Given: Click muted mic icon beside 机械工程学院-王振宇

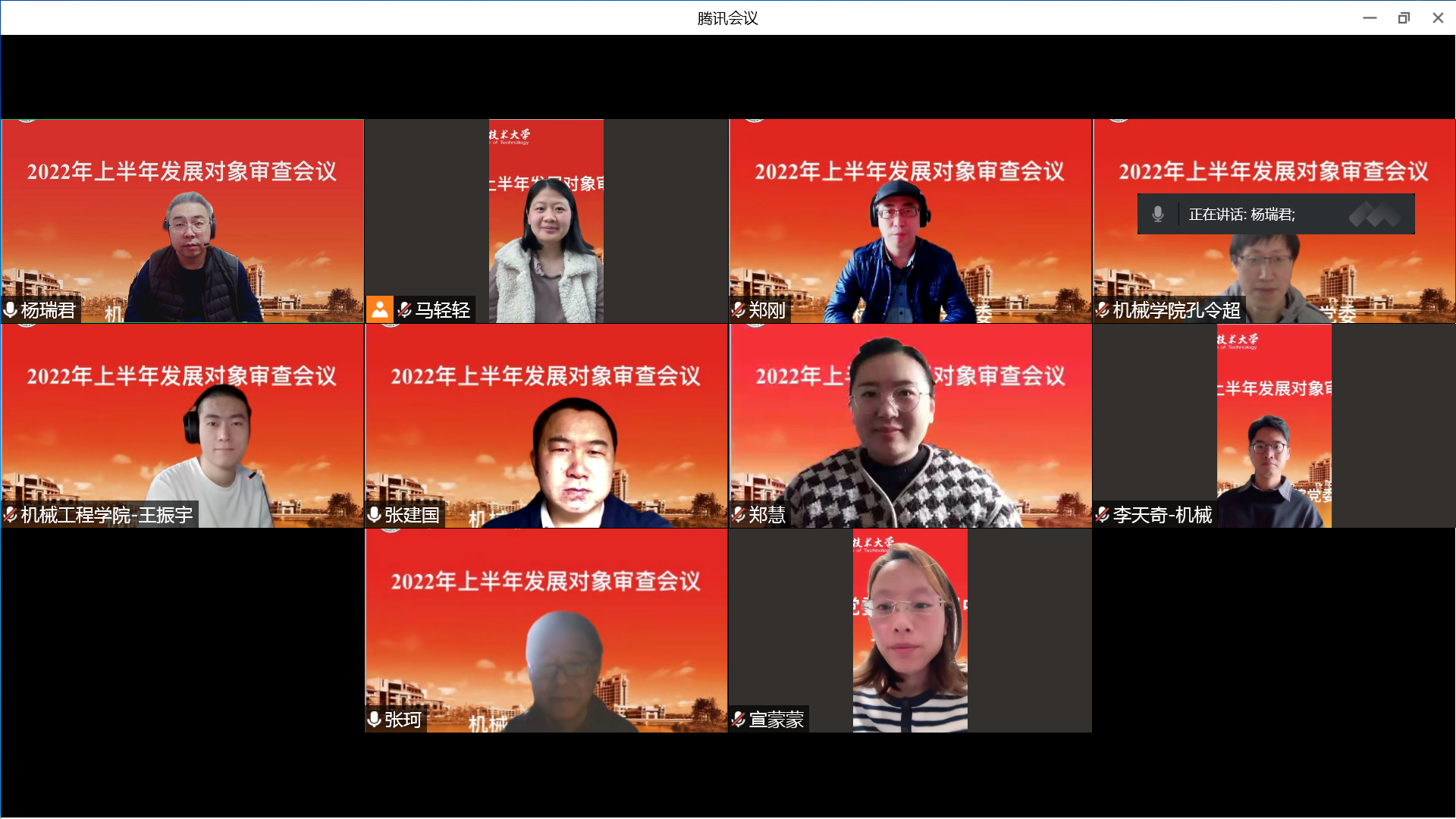Looking at the screenshot, I should 11,515.
